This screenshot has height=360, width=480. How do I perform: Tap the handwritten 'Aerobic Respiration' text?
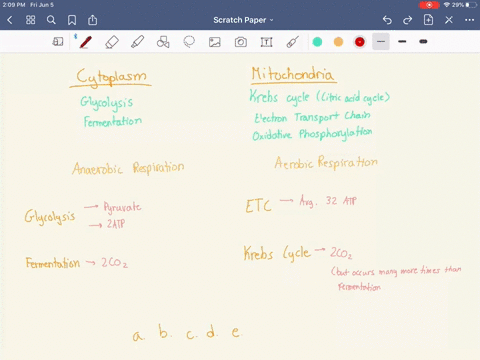[326, 162]
